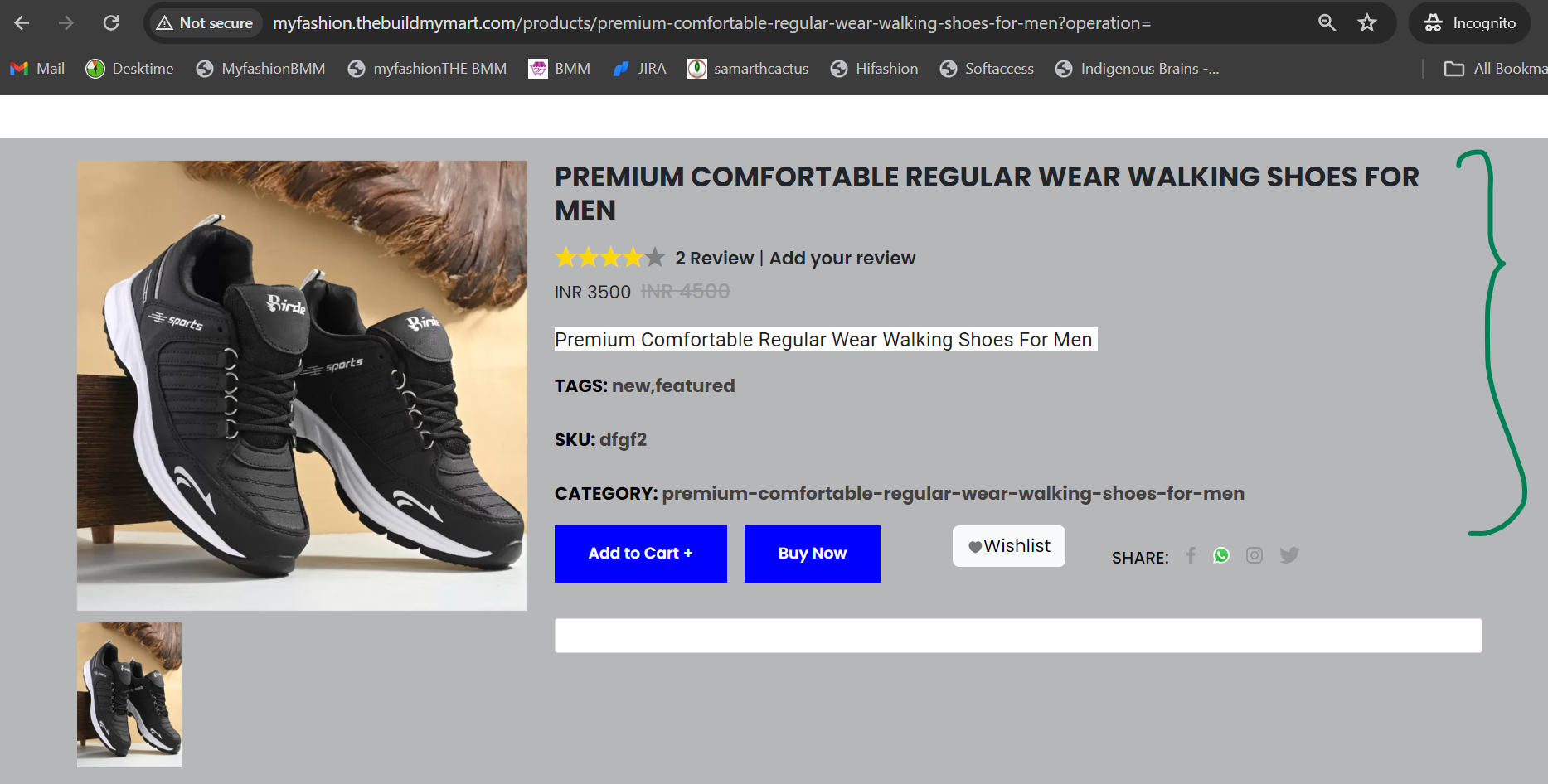This screenshot has height=784, width=1548.
Task: Open All Bookmarks folder
Action: pos(1495,69)
